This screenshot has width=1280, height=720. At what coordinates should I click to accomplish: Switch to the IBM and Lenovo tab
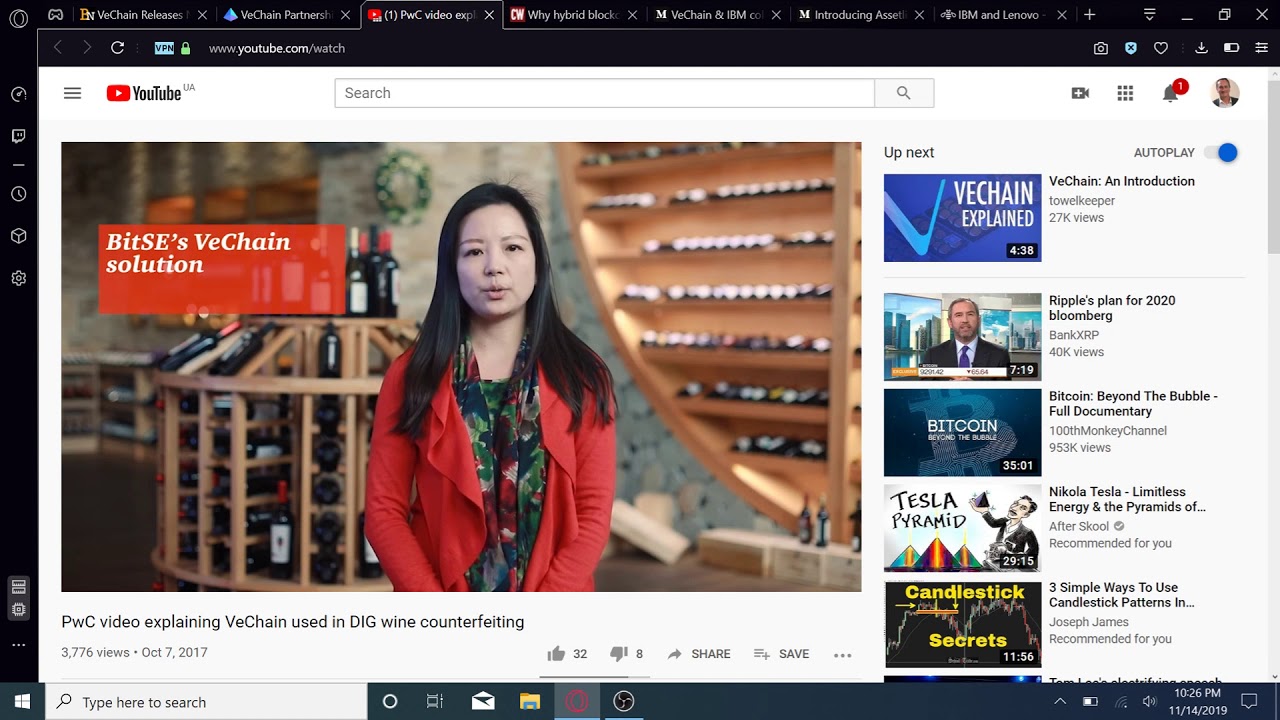click(1005, 15)
